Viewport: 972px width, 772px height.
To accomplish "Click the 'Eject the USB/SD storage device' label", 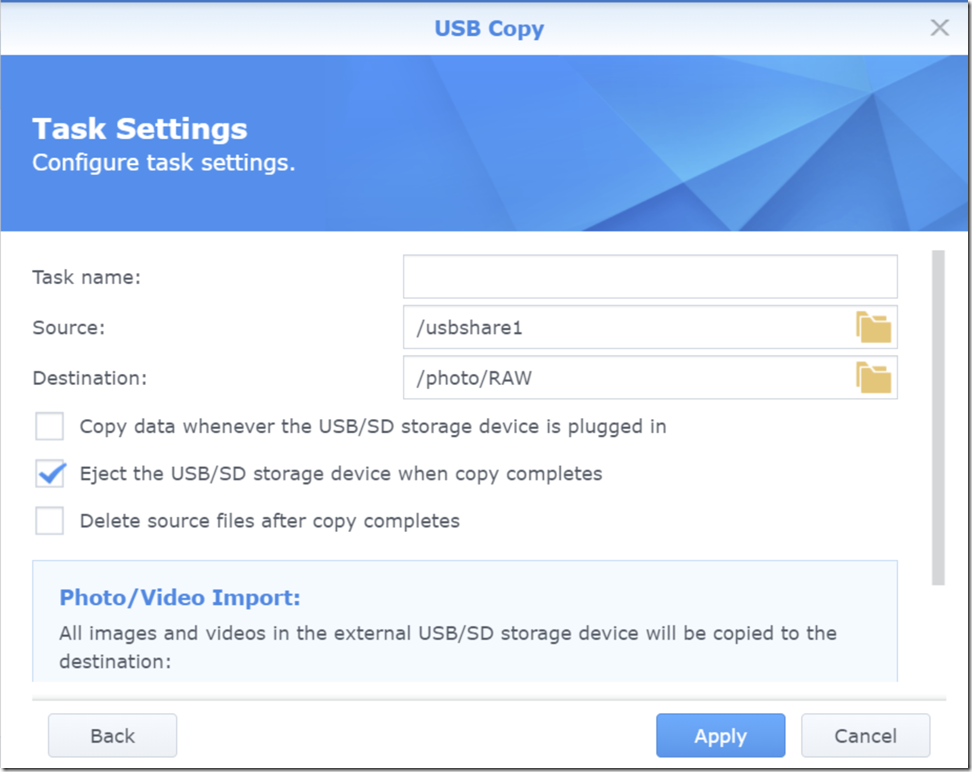I will point(341,474).
